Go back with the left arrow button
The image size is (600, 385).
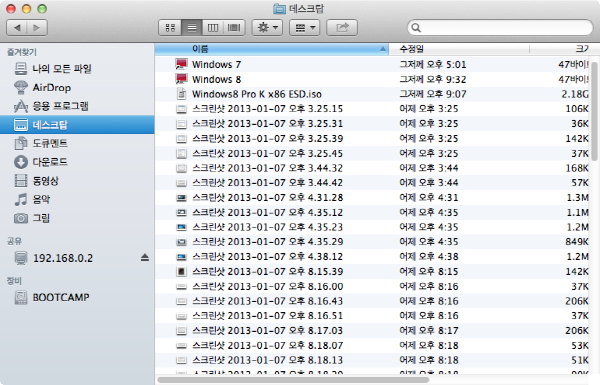(17, 28)
